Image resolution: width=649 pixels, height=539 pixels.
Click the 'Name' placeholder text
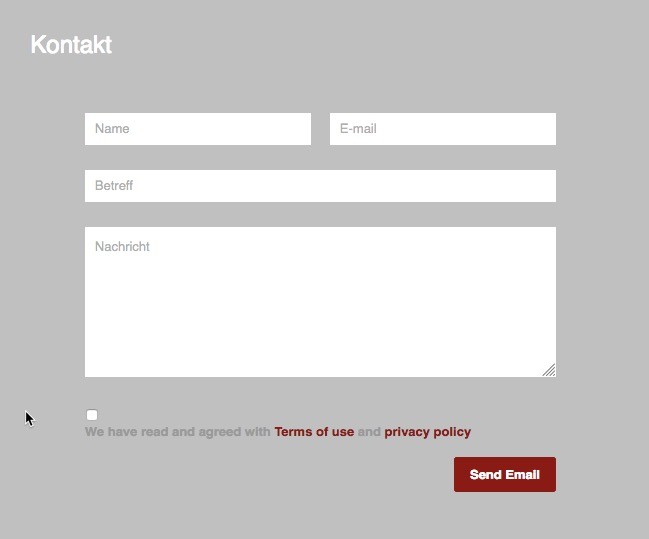[x=112, y=129]
